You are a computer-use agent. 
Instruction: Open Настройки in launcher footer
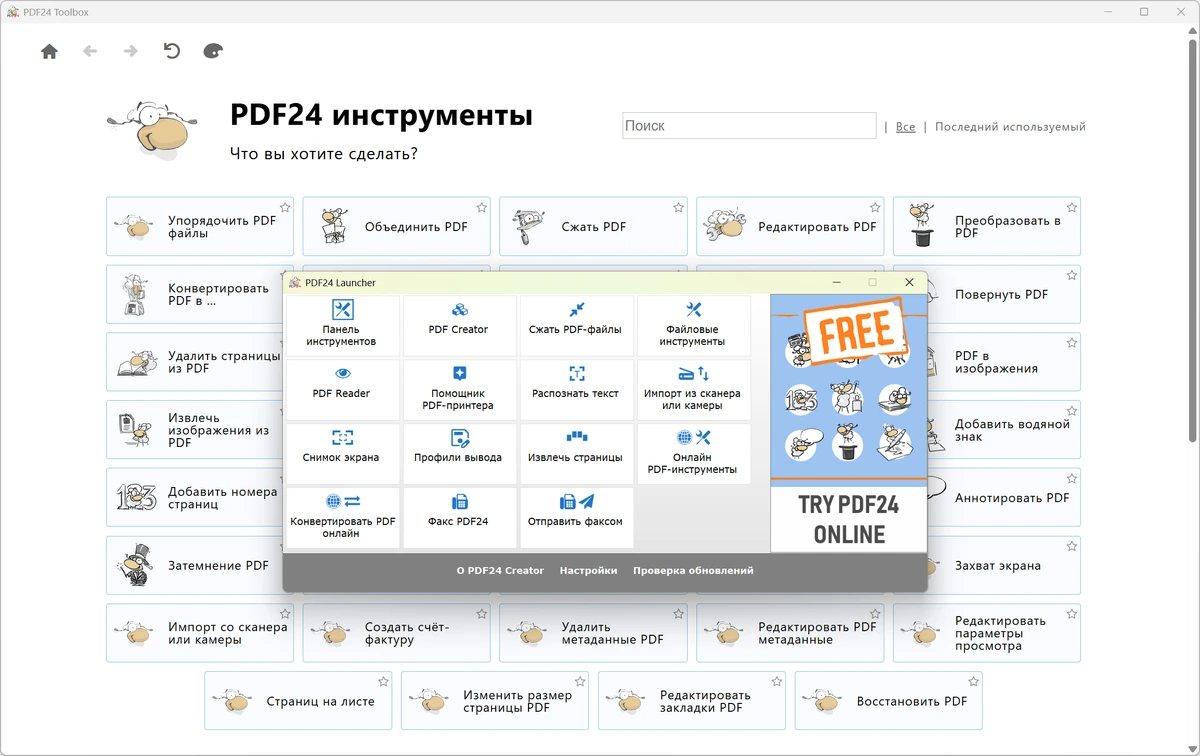[x=588, y=571]
